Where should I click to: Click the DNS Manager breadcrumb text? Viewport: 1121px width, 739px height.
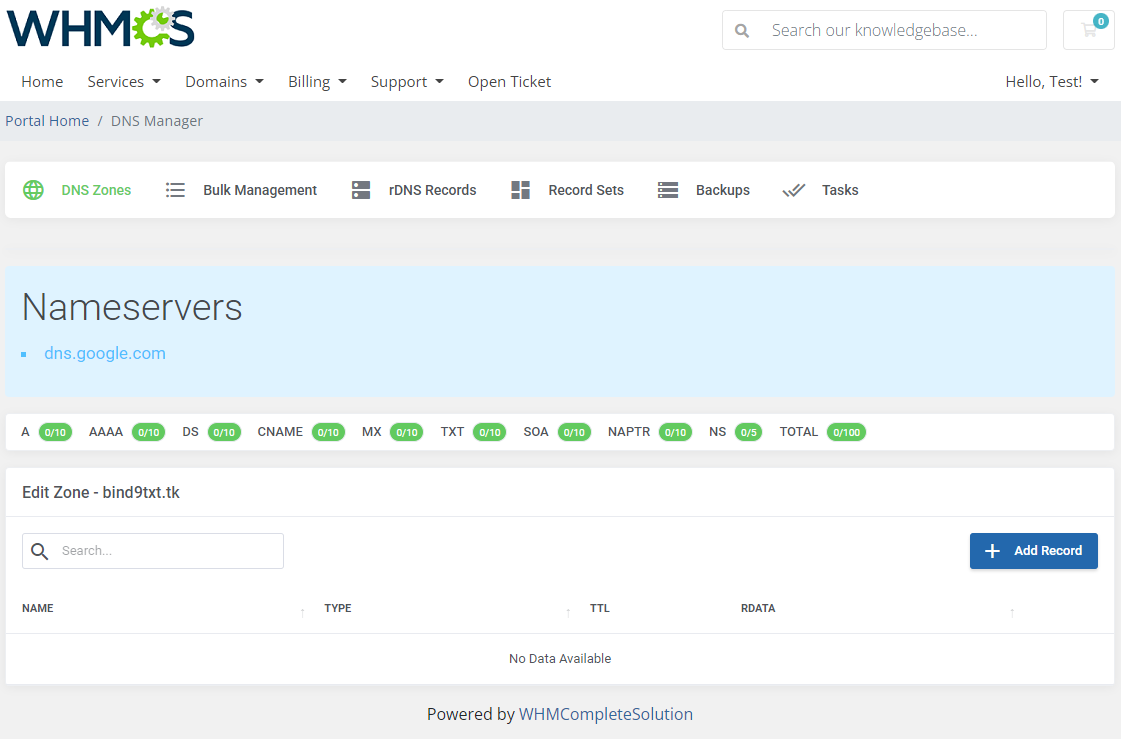[157, 121]
